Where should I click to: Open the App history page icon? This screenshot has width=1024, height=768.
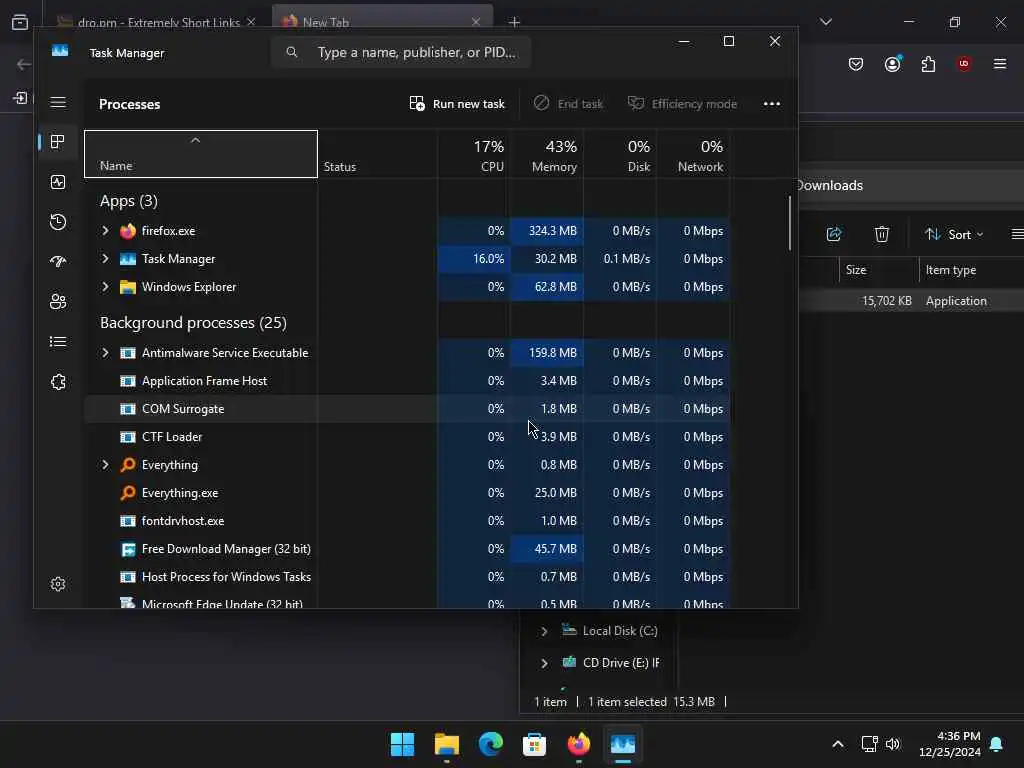pos(58,222)
